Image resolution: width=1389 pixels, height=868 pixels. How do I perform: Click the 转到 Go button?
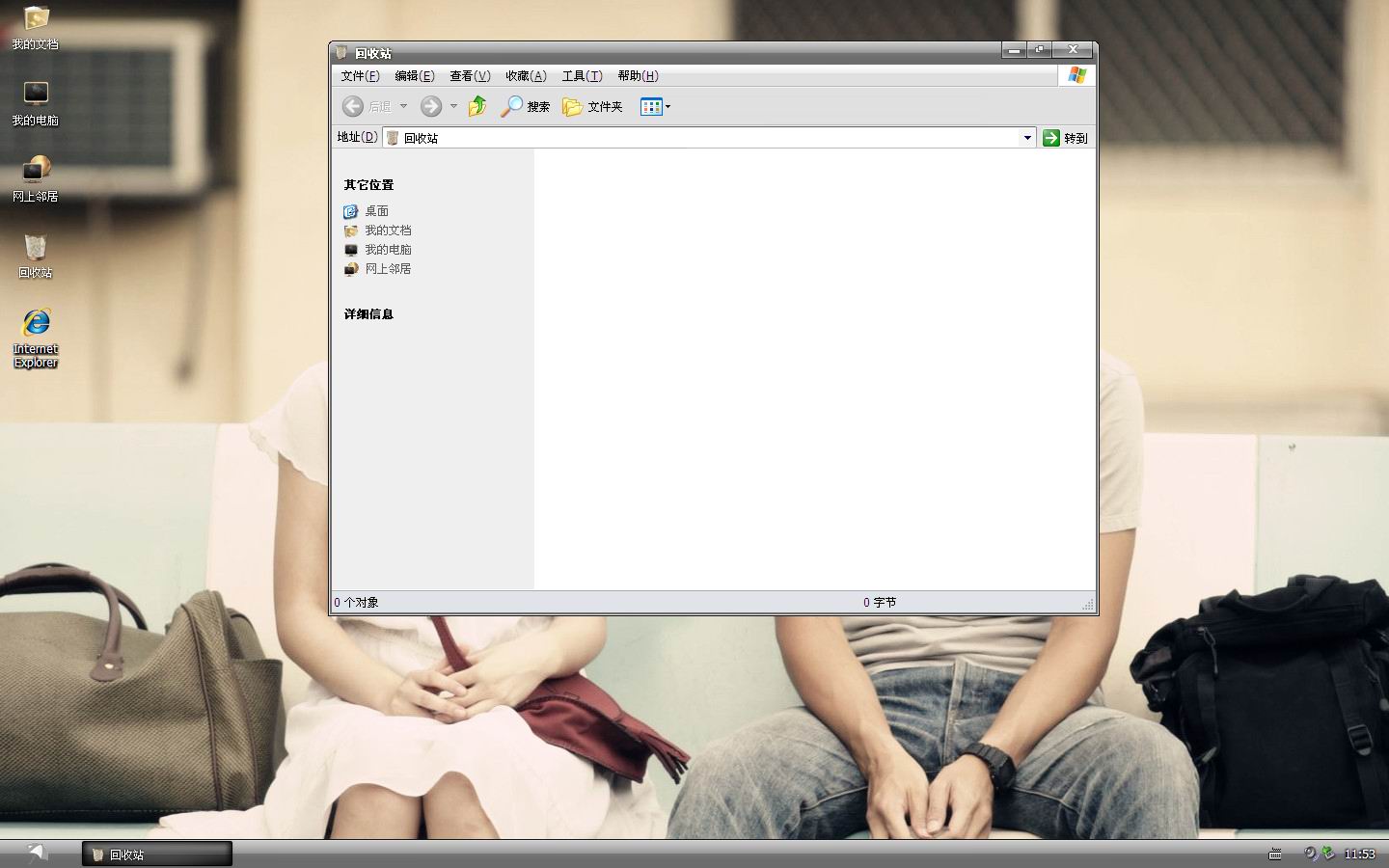tap(1065, 138)
